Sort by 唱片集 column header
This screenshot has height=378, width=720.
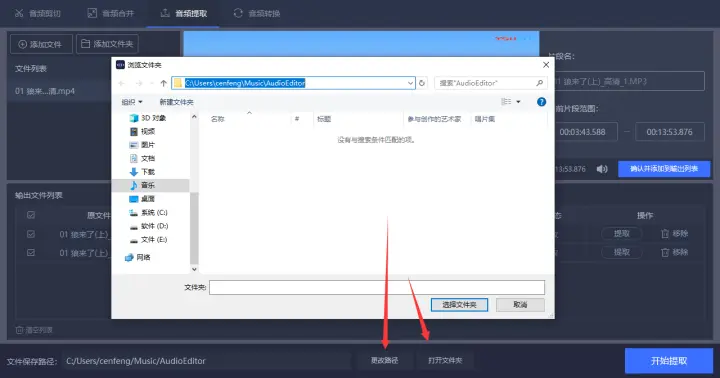click(485, 119)
